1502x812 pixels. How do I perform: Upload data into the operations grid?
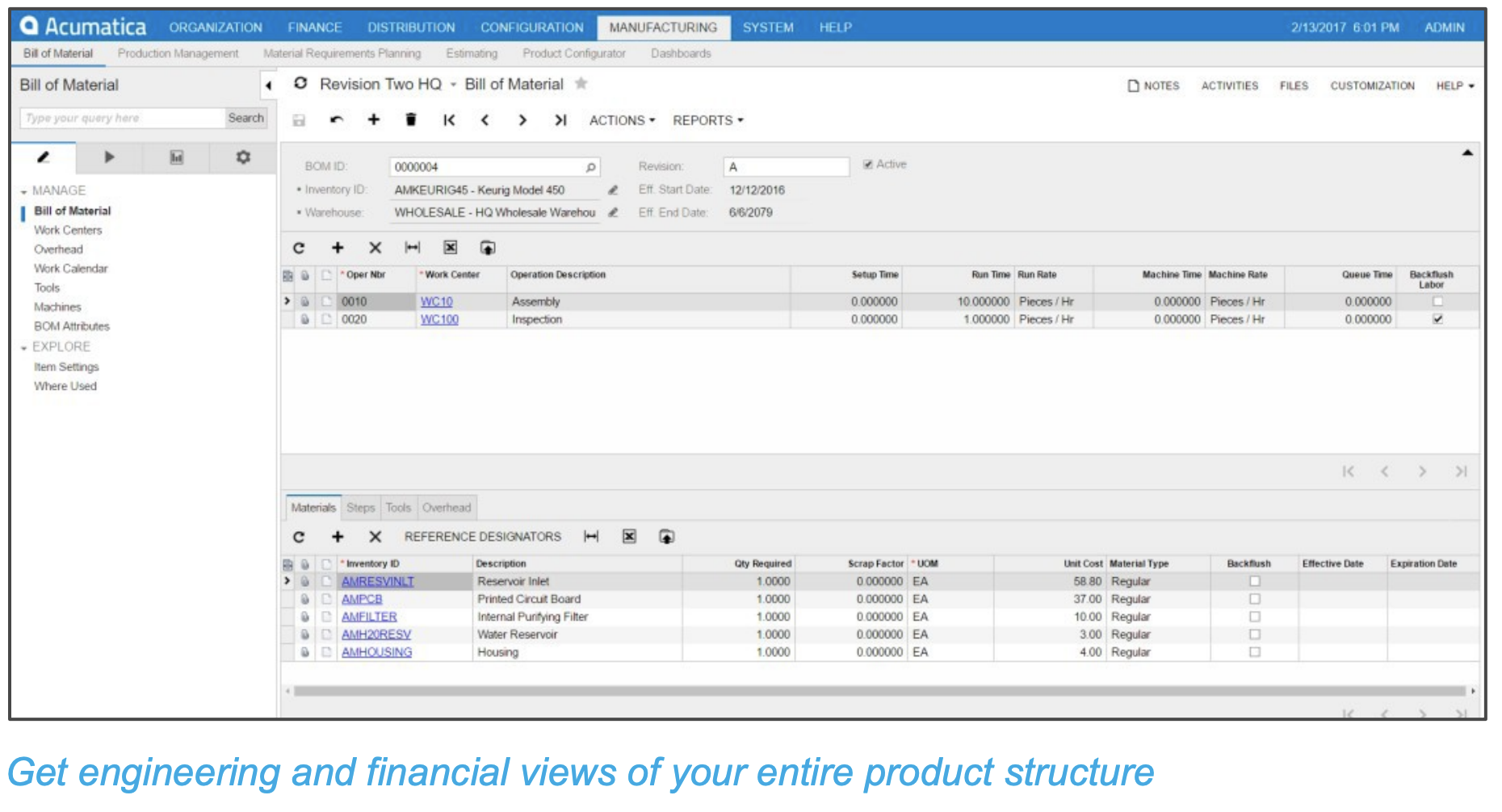pos(488,248)
